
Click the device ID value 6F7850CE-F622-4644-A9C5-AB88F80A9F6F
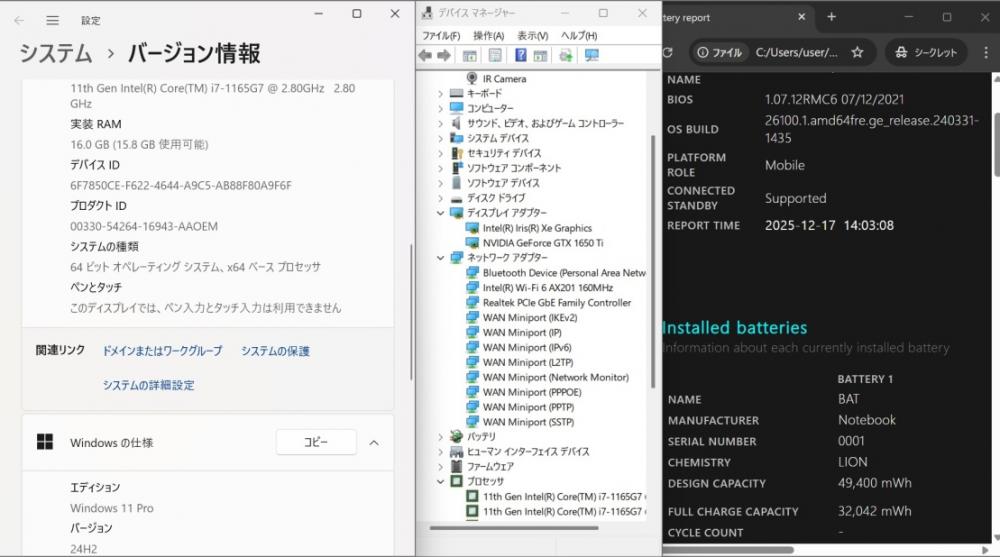[x=181, y=186]
